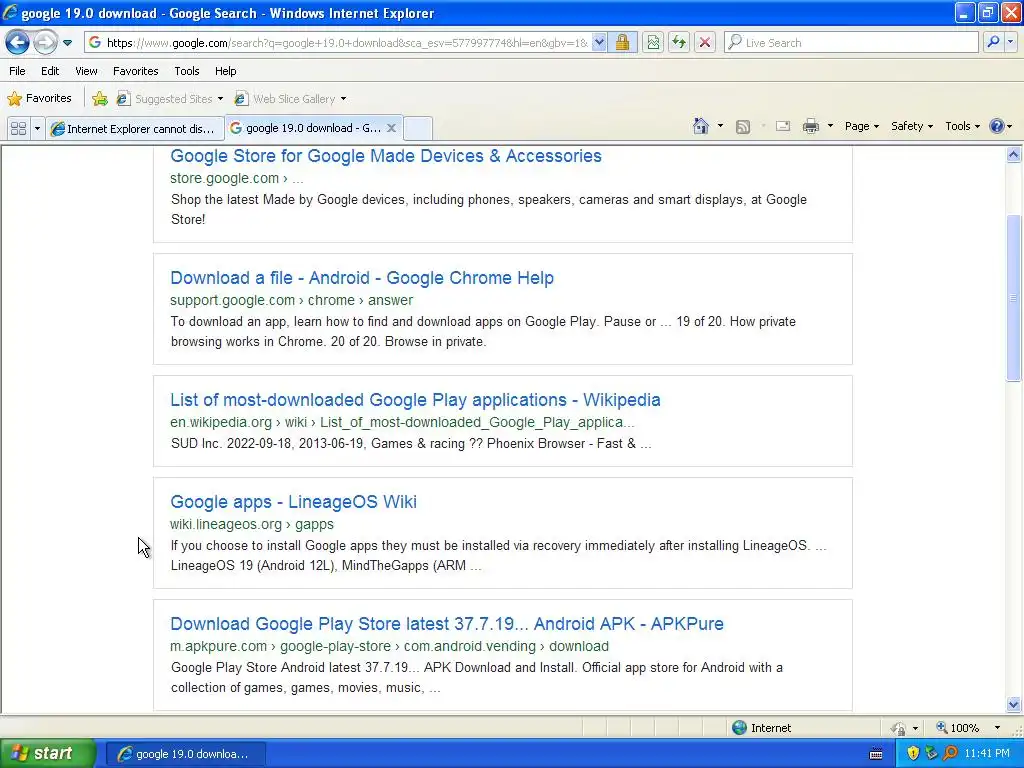Open the Tools command bar menu
Image resolution: width=1024 pixels, height=768 pixels.
(963, 126)
